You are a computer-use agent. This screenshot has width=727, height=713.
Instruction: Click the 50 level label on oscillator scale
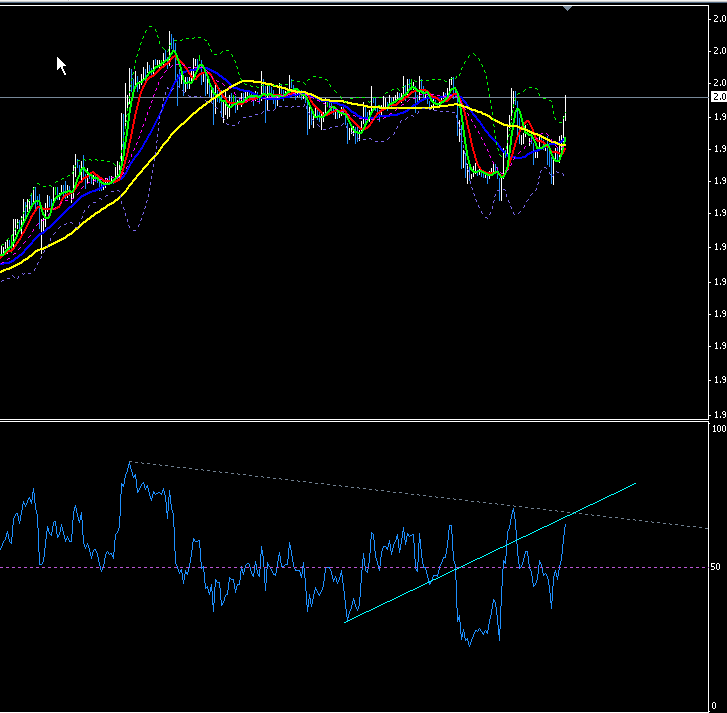point(715,567)
